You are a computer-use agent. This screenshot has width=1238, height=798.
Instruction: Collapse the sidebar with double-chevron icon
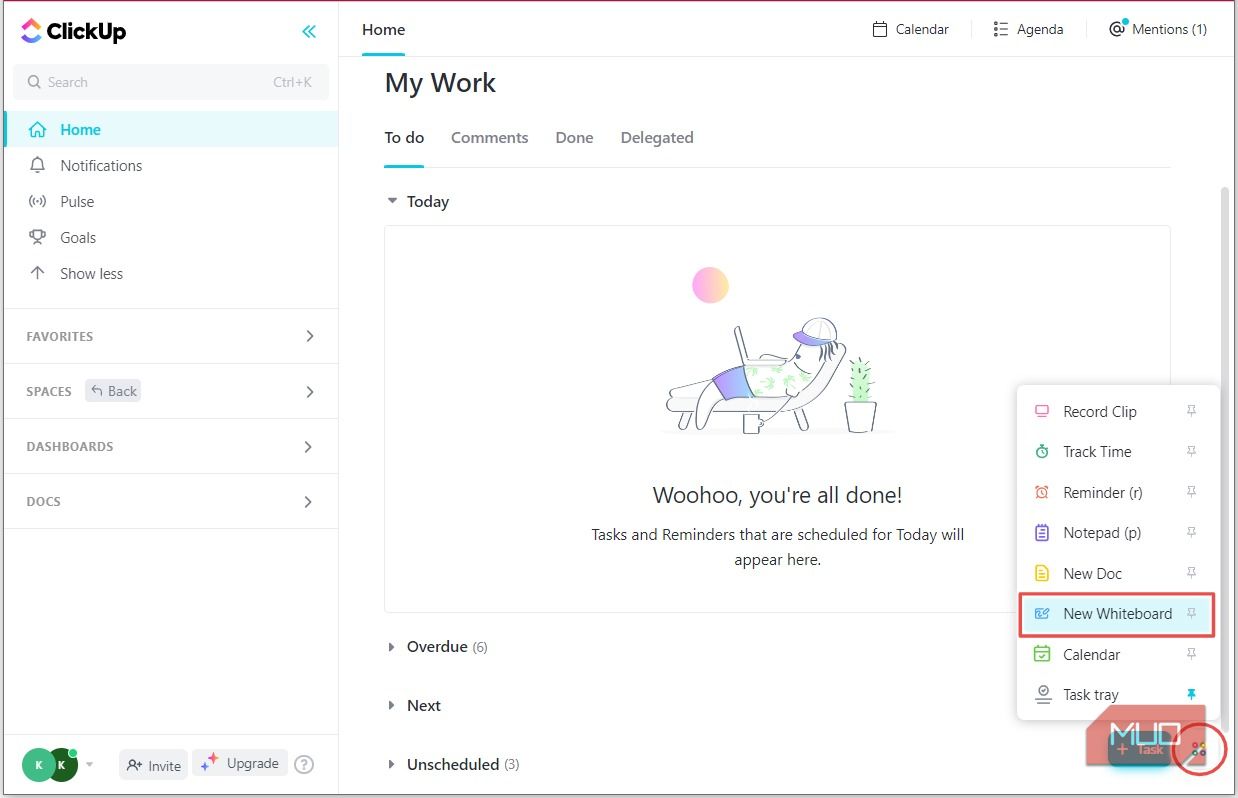tap(309, 31)
